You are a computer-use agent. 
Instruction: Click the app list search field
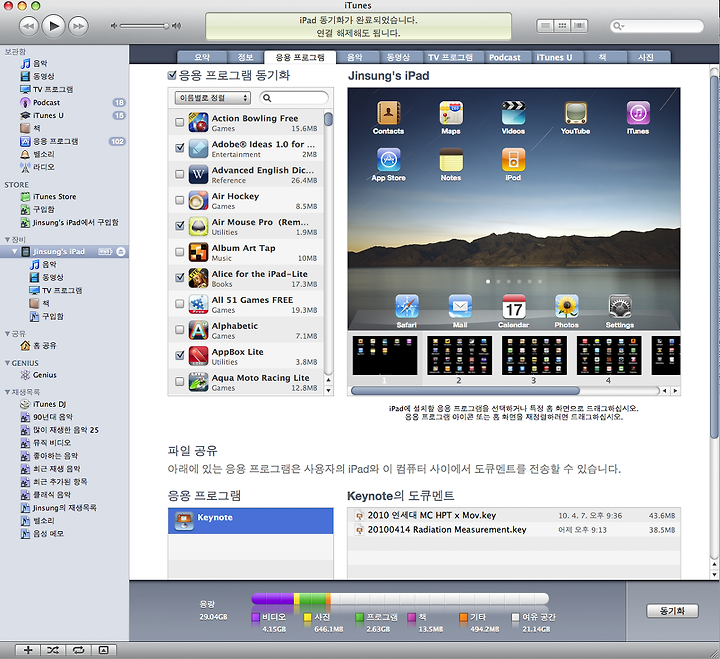point(294,98)
